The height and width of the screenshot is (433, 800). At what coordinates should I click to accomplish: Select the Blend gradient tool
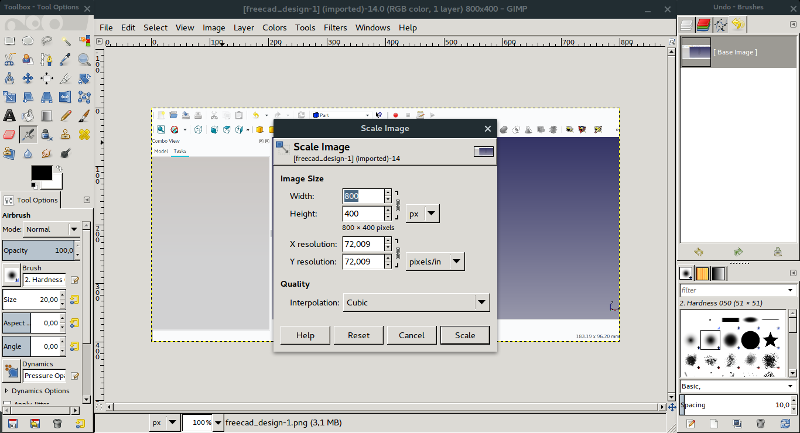46,116
